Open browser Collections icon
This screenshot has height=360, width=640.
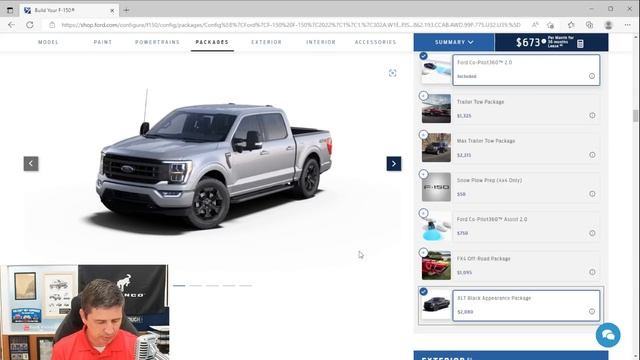589,25
